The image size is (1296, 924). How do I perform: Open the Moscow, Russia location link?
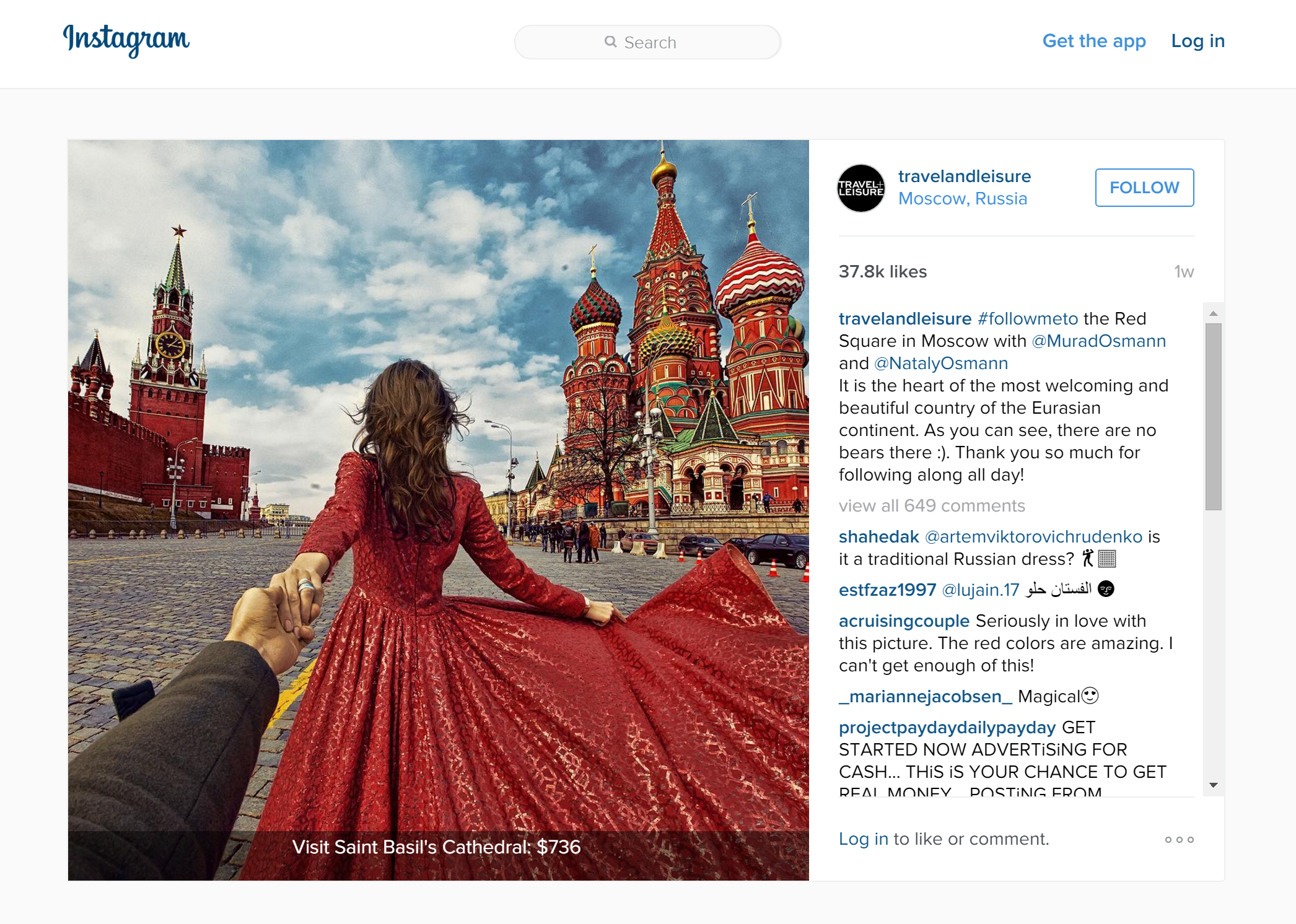(x=962, y=199)
